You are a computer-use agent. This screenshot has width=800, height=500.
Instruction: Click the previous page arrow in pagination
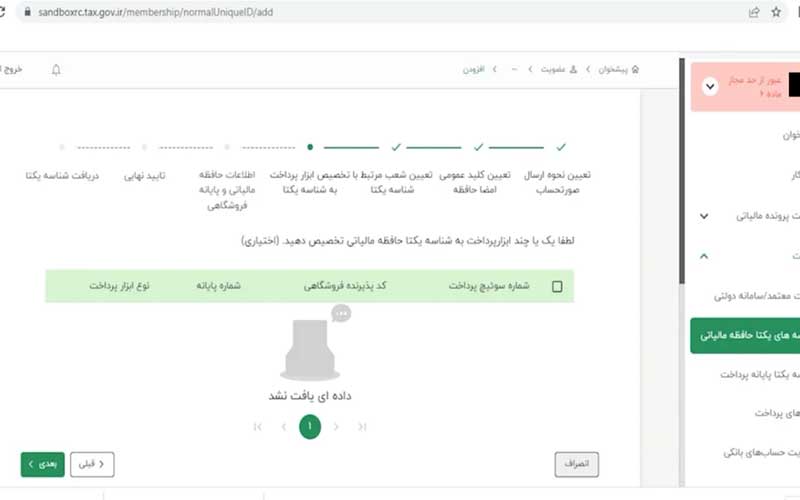click(x=336, y=427)
